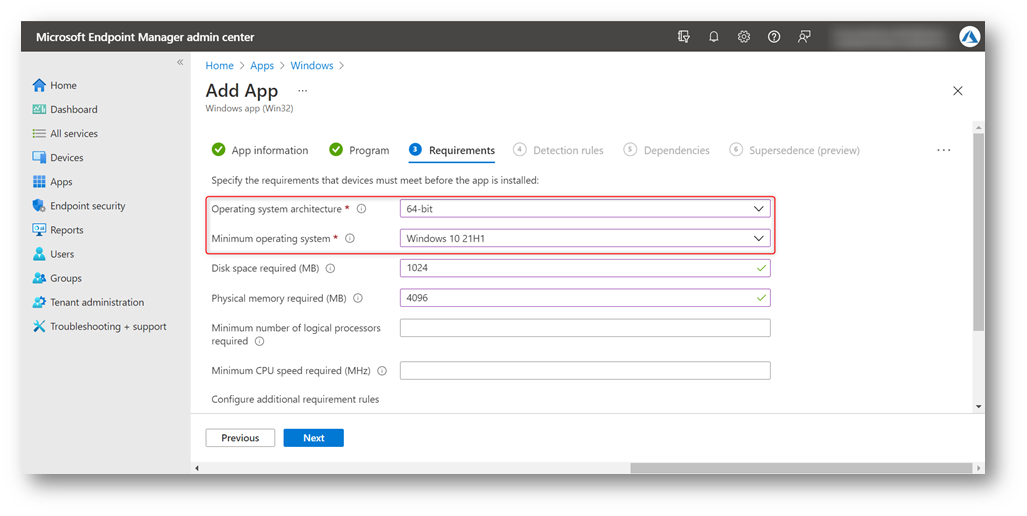Show info for Physical memory required

(358, 298)
